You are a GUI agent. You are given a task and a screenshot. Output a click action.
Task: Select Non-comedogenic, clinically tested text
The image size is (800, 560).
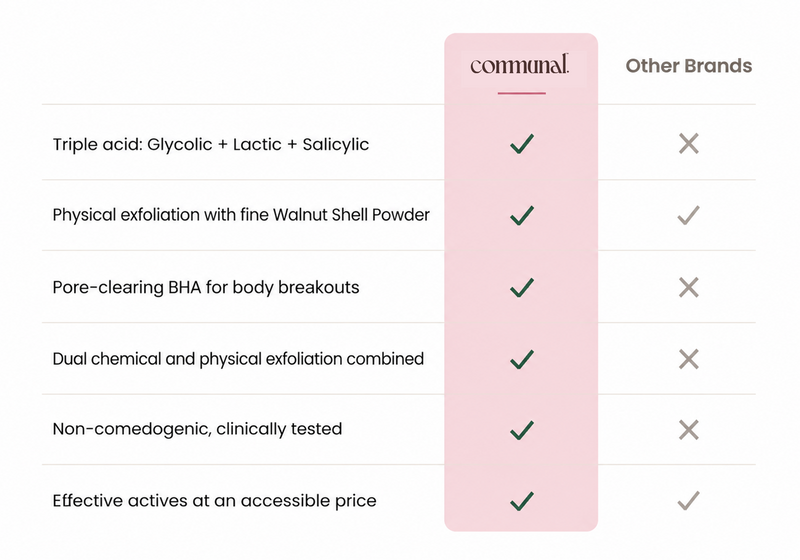pos(197,429)
